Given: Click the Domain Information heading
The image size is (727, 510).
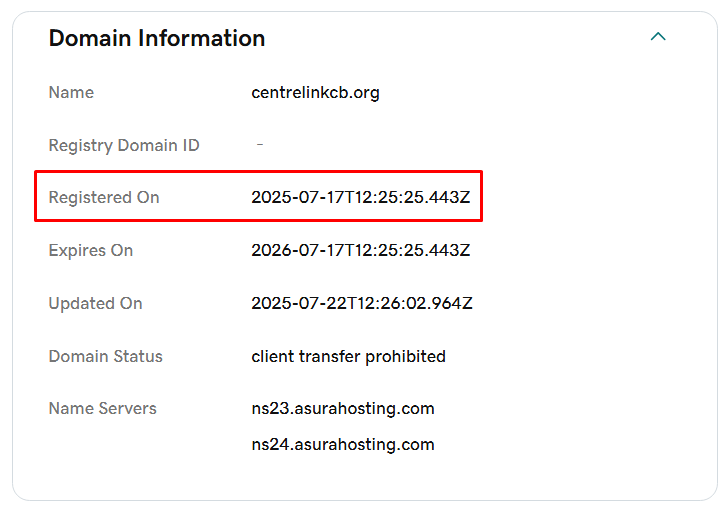Looking at the screenshot, I should point(157,38).
